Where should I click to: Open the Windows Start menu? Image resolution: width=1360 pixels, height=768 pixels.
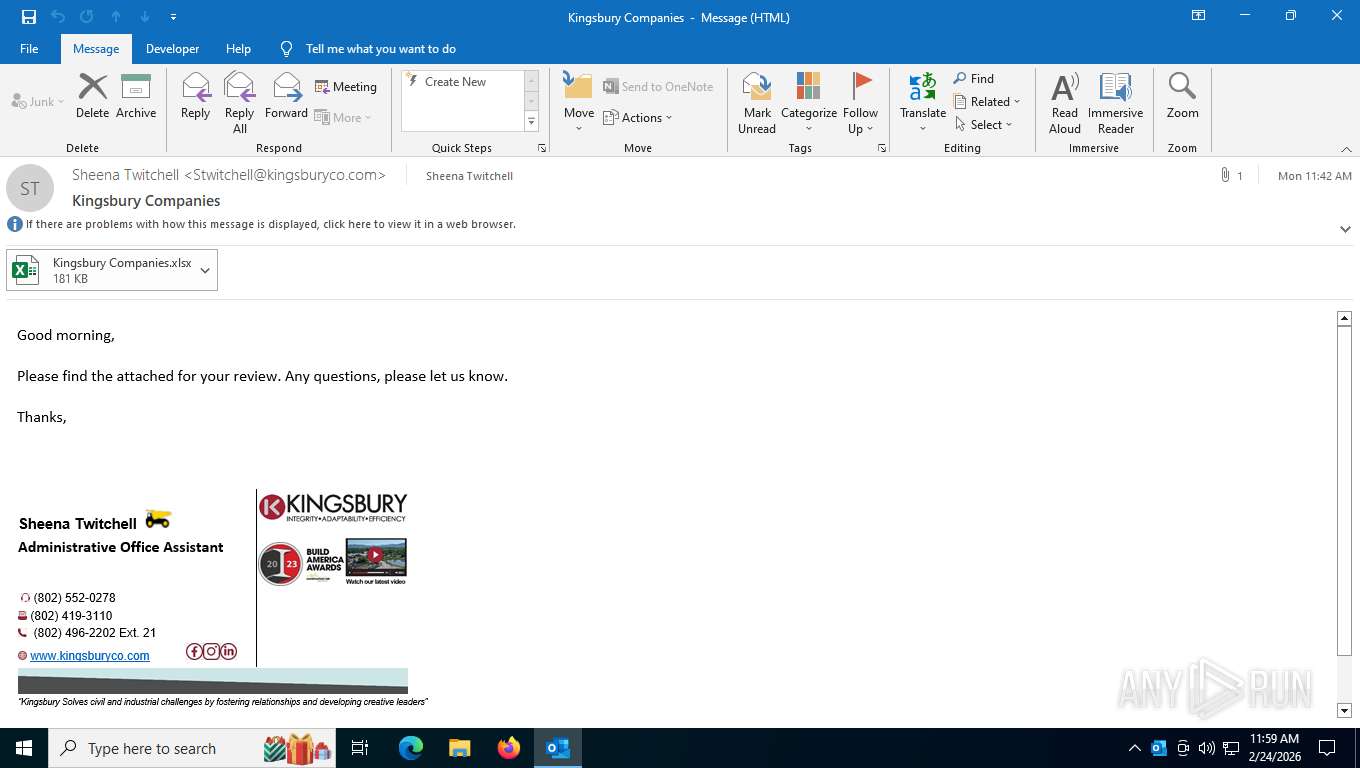24,748
